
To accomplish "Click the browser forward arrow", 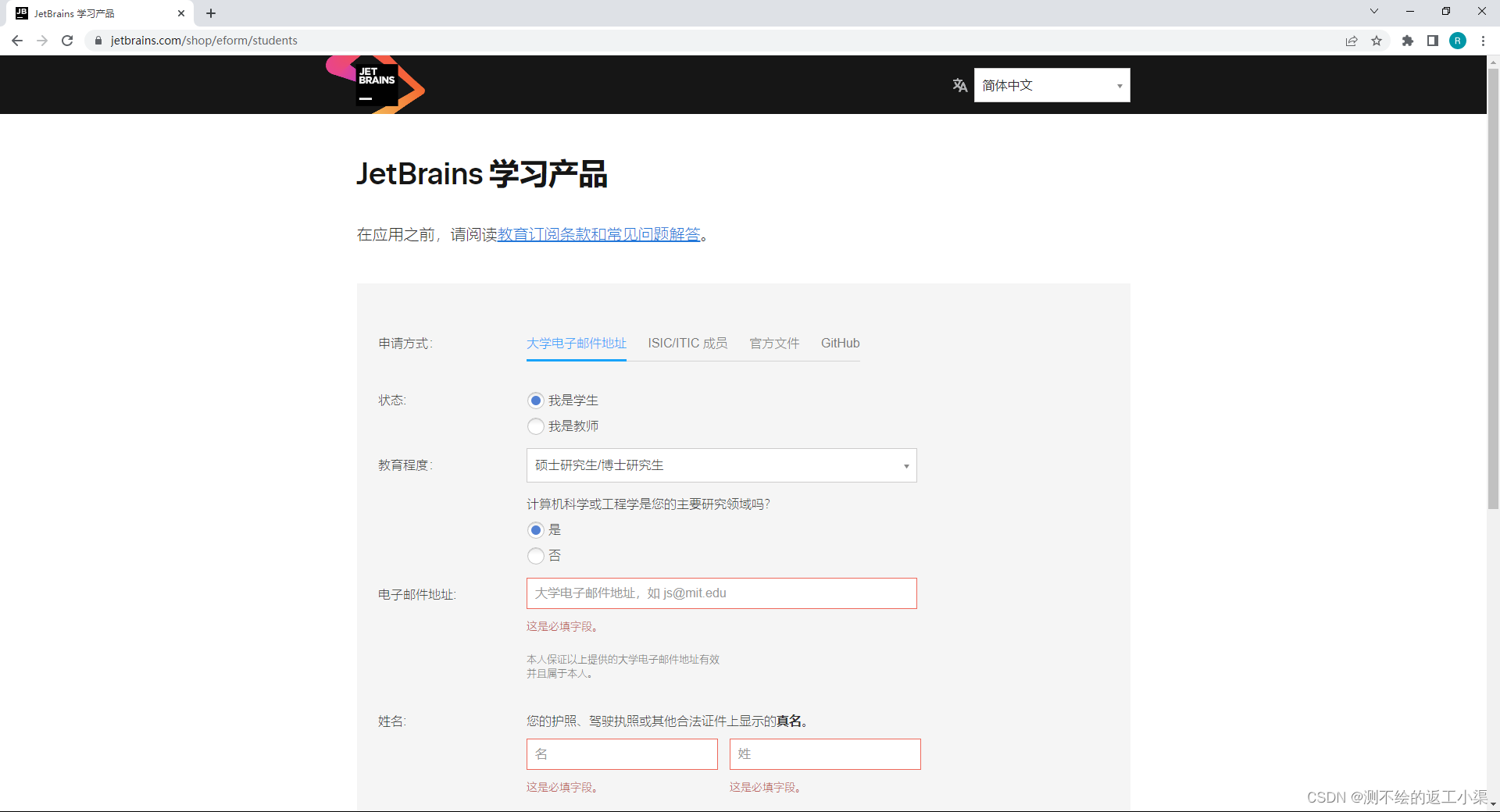I will (x=42, y=41).
